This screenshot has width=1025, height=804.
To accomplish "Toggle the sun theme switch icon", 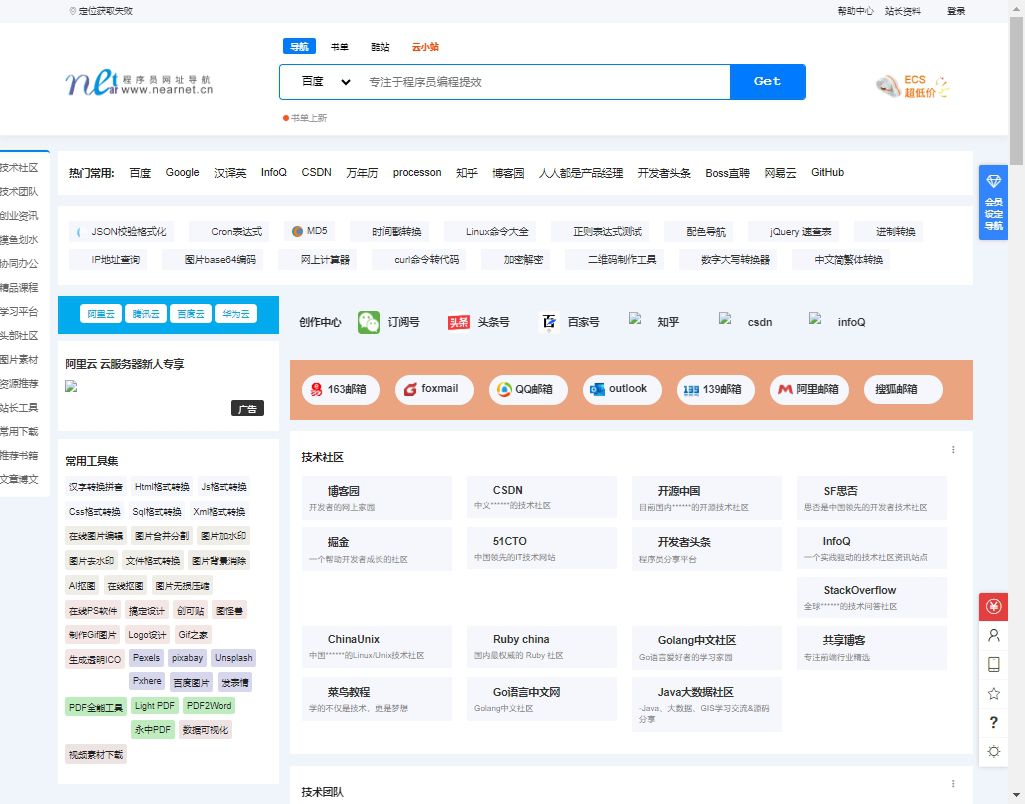I will click(x=994, y=751).
